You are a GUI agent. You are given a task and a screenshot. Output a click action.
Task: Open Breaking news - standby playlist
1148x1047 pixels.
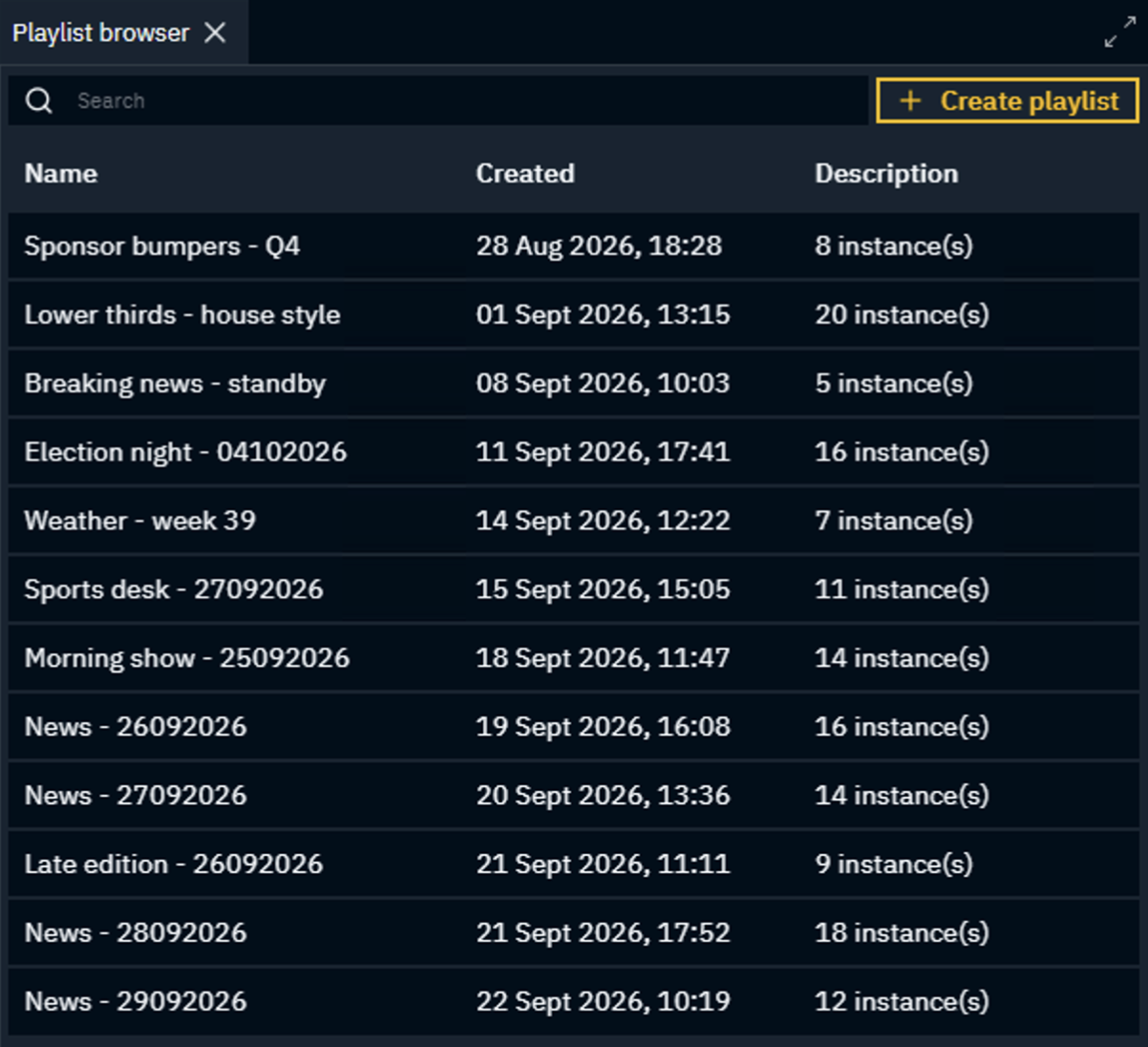573,383
